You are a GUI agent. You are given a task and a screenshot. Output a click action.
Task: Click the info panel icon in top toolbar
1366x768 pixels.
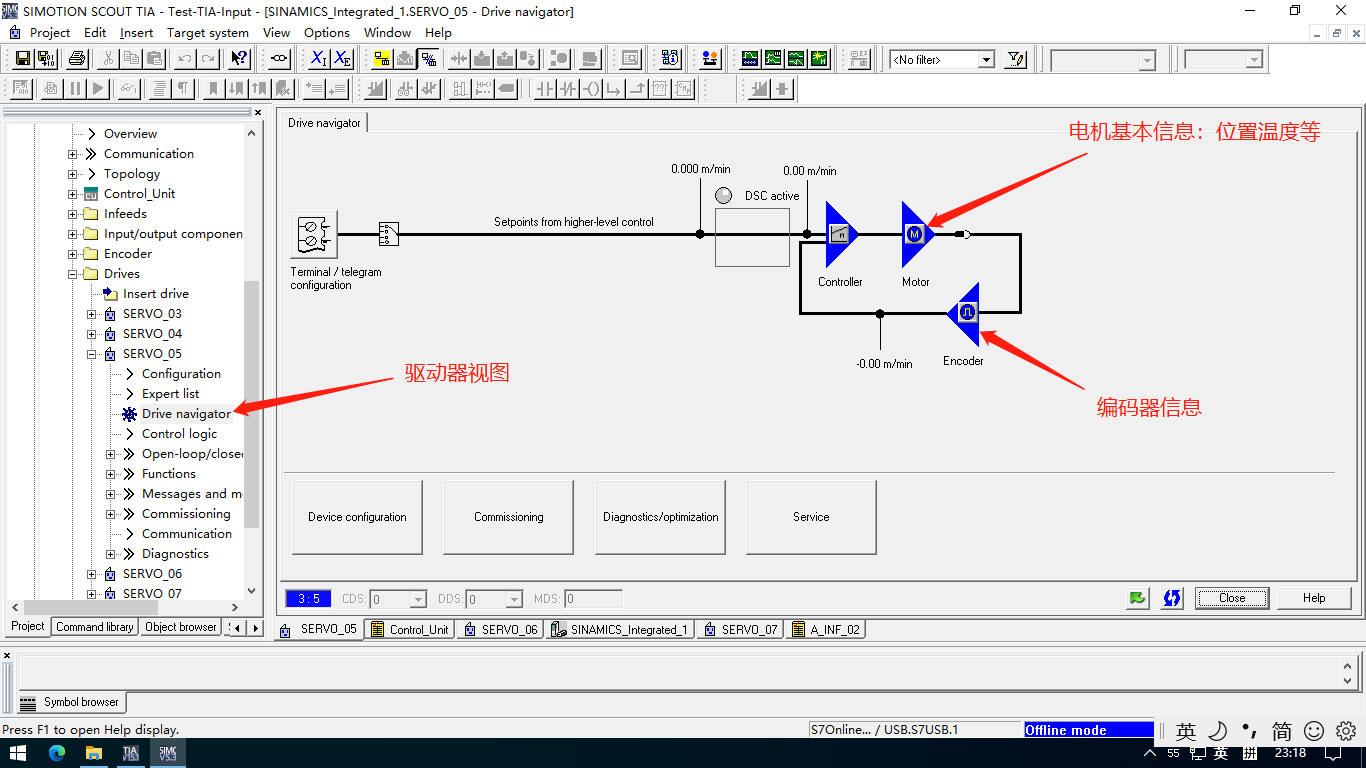670,59
